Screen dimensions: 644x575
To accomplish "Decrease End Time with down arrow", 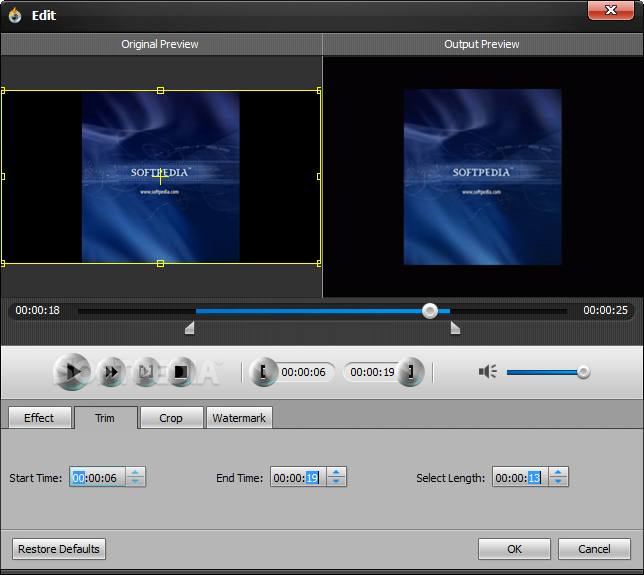I will point(336,482).
